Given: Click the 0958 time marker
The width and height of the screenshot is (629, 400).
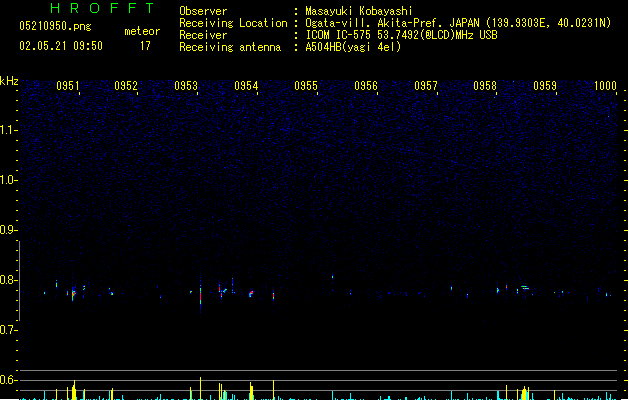Looking at the screenshot, I should click(485, 85).
